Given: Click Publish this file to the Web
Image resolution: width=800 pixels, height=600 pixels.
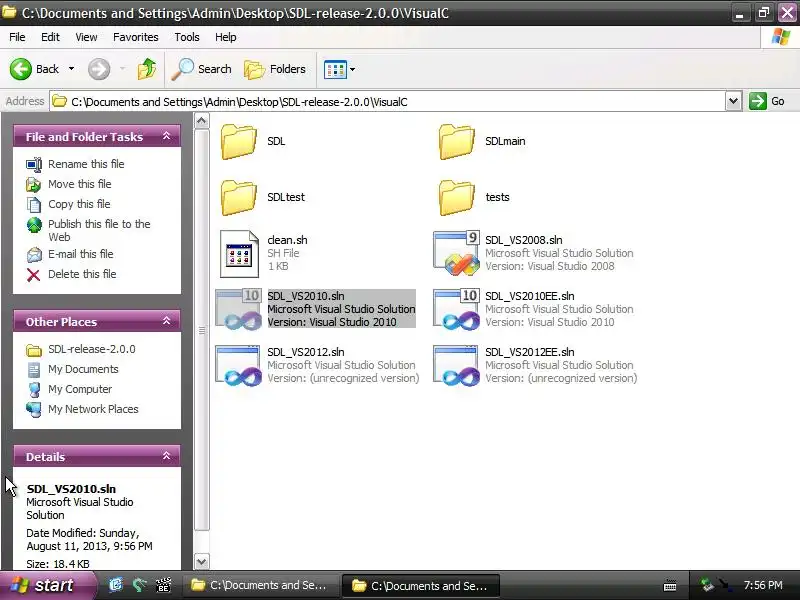Looking at the screenshot, I should 99,231.
